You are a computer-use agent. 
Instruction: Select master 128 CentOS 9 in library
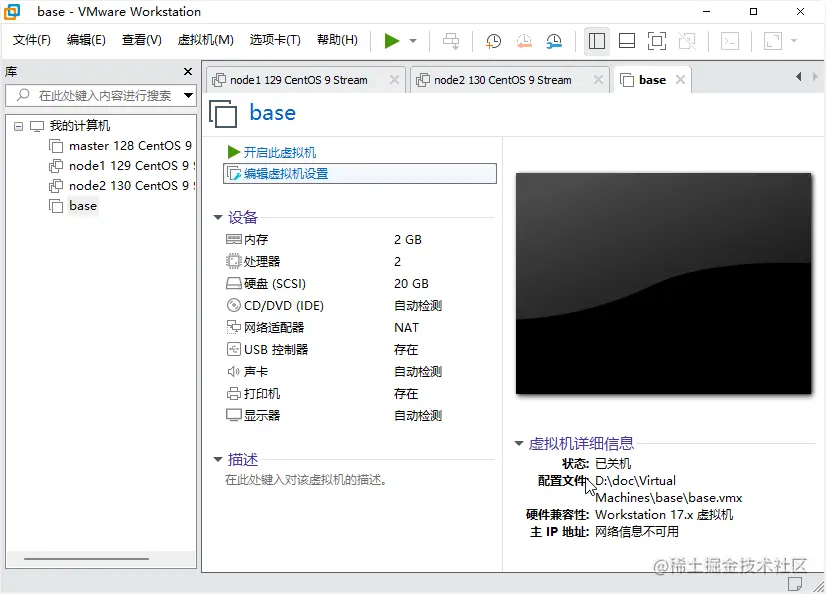(x=130, y=146)
